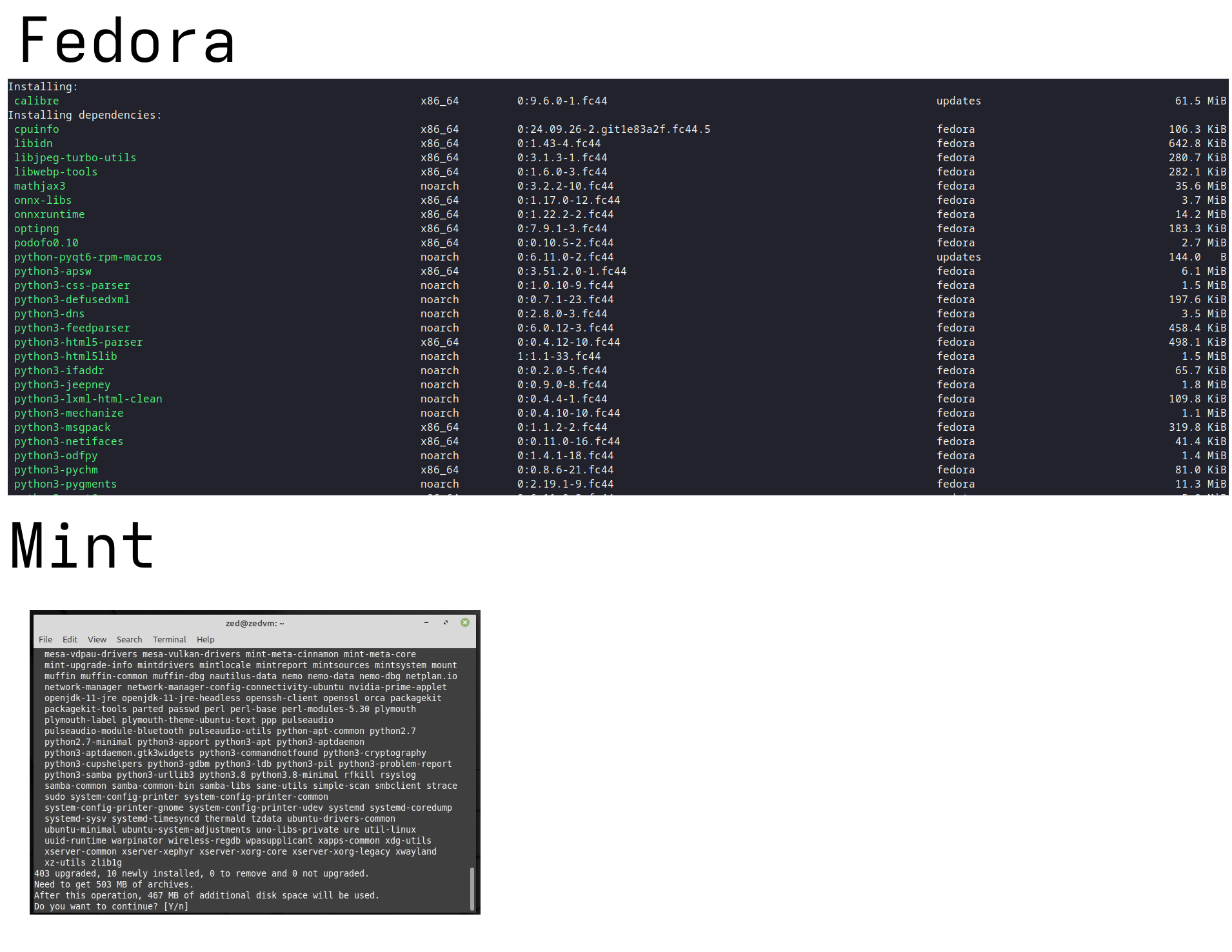Click the terminal vertical scrollbar thumb
The image size is (1232, 952).
click(472, 888)
